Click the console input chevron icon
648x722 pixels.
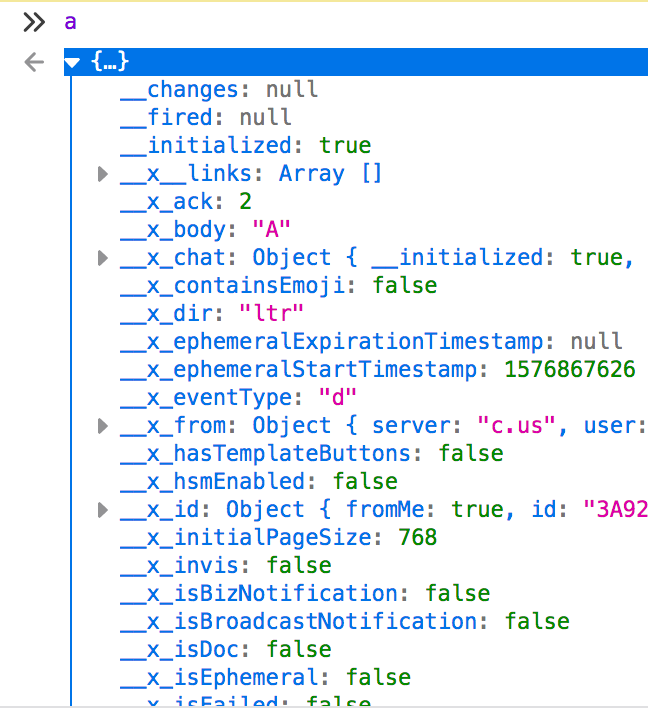pos(34,22)
